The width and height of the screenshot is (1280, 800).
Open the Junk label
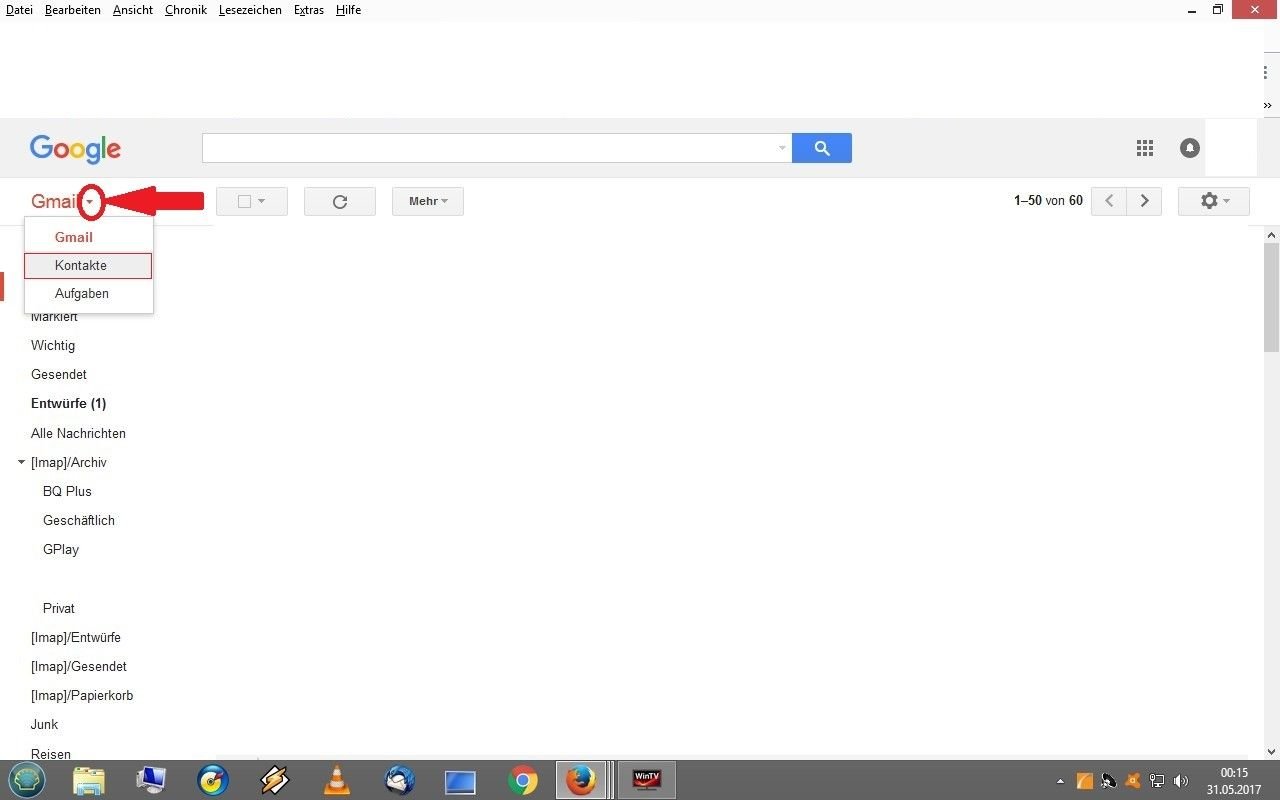coord(45,724)
